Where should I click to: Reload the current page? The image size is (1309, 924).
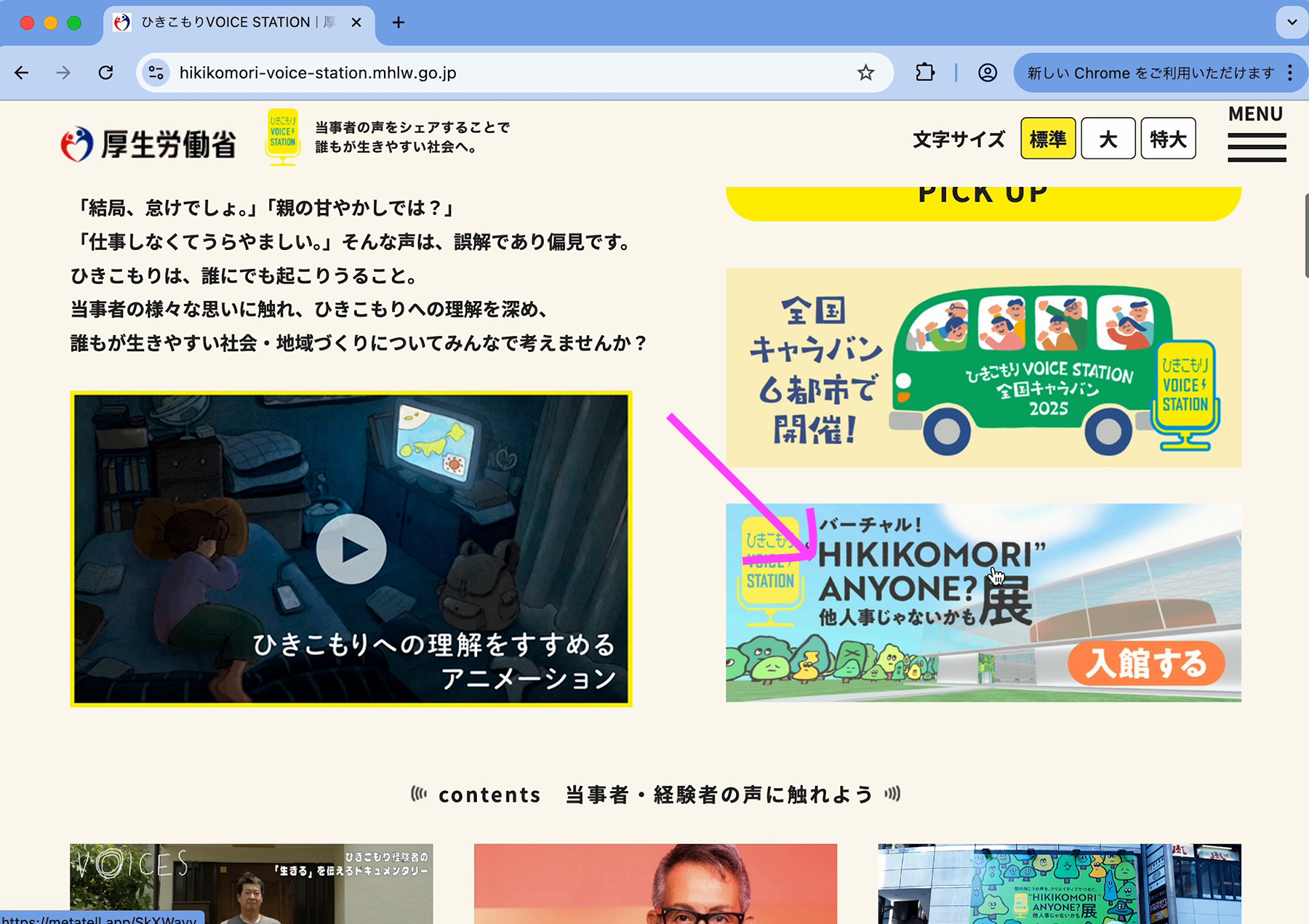click(x=106, y=73)
